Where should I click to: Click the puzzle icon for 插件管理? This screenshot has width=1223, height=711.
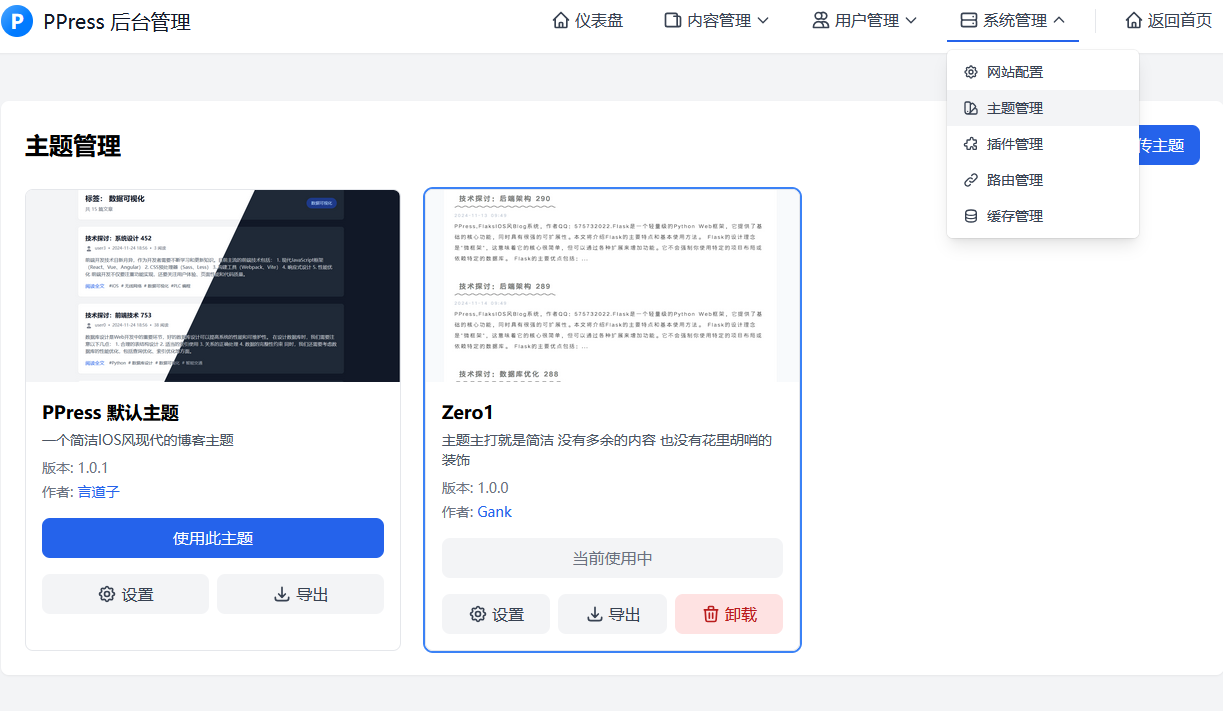970,144
